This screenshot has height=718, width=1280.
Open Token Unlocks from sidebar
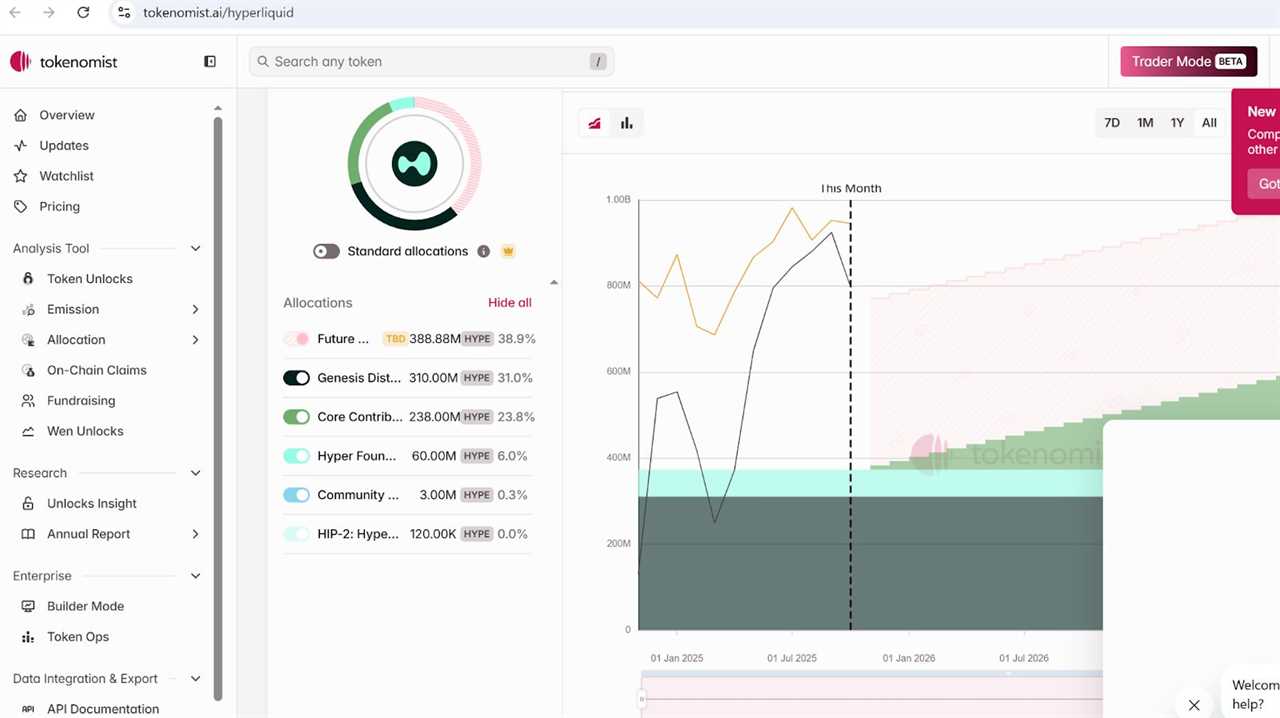(x=89, y=279)
